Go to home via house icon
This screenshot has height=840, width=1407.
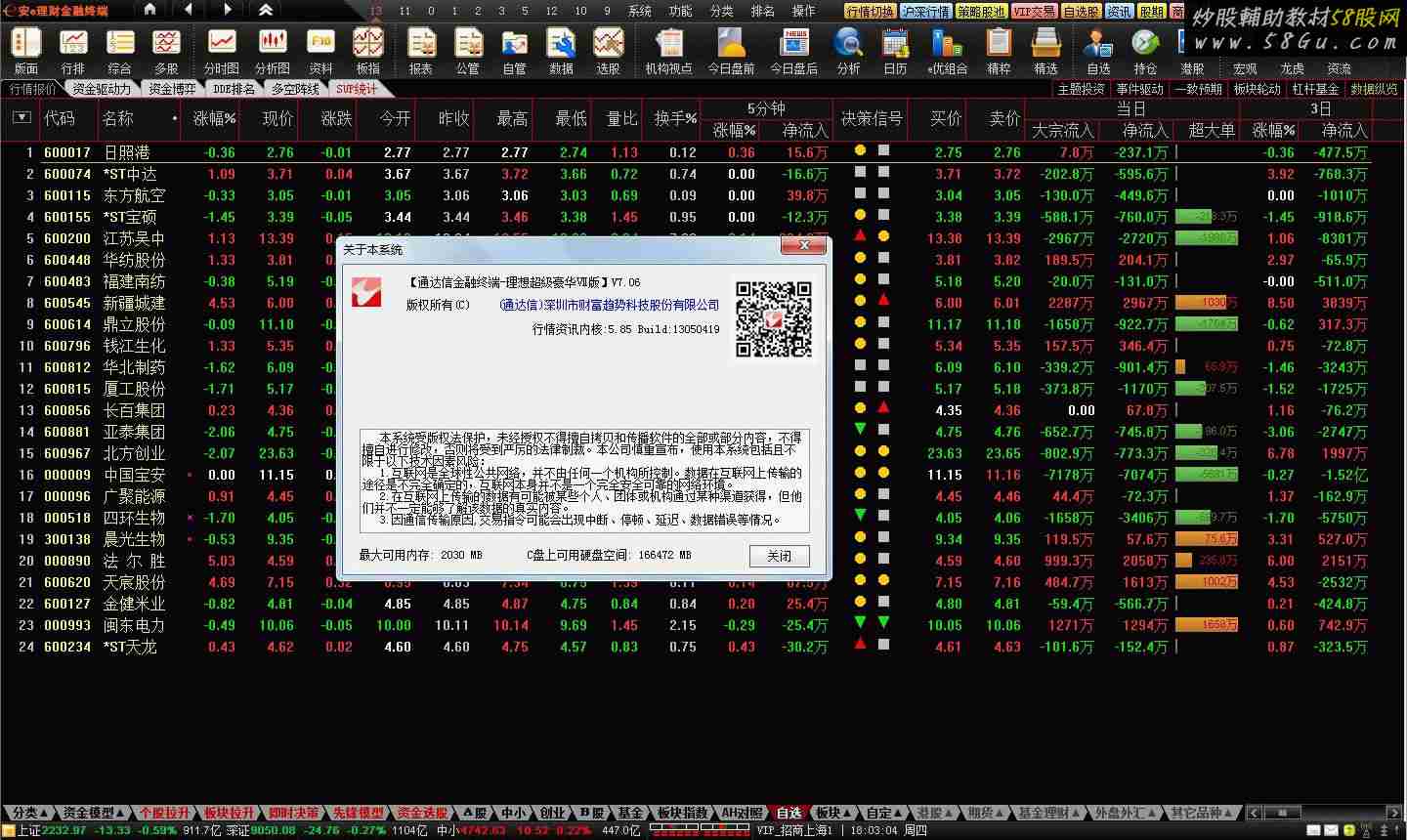tap(150, 10)
